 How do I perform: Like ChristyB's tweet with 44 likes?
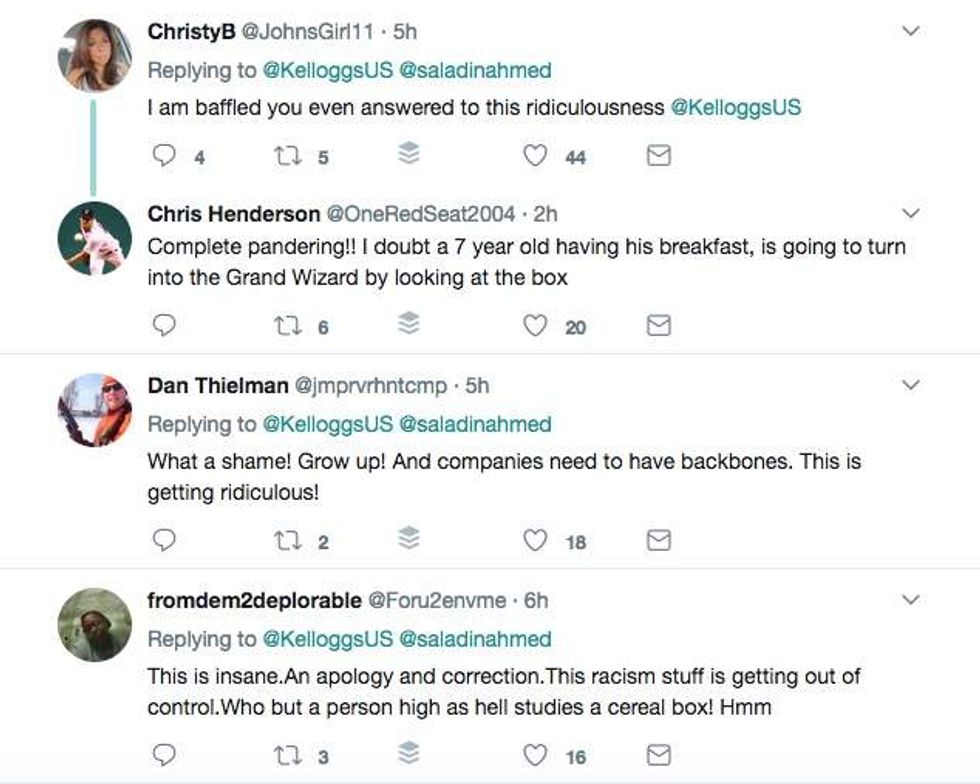point(536,156)
